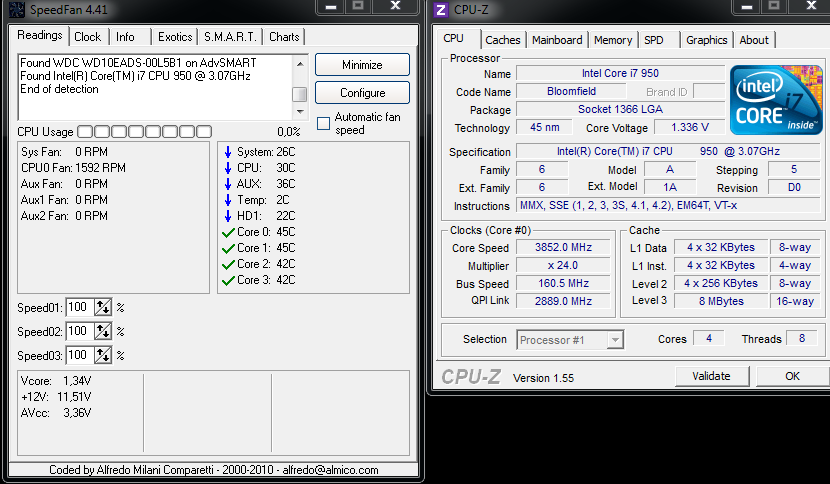Image resolution: width=830 pixels, height=484 pixels.
Task: Open the S.M.A.R.T. tab
Action: coord(230,37)
